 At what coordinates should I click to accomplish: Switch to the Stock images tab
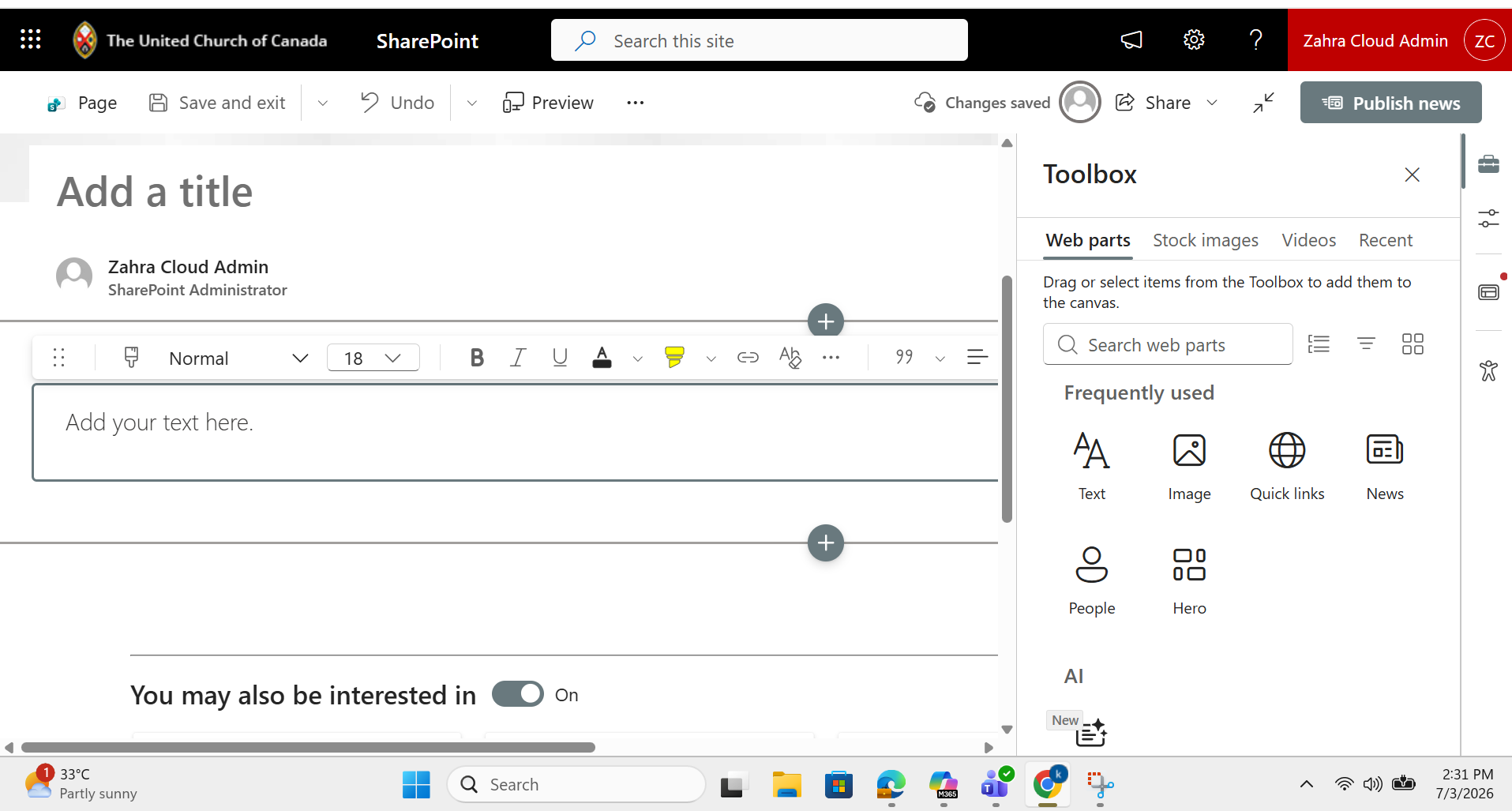[x=1205, y=240]
